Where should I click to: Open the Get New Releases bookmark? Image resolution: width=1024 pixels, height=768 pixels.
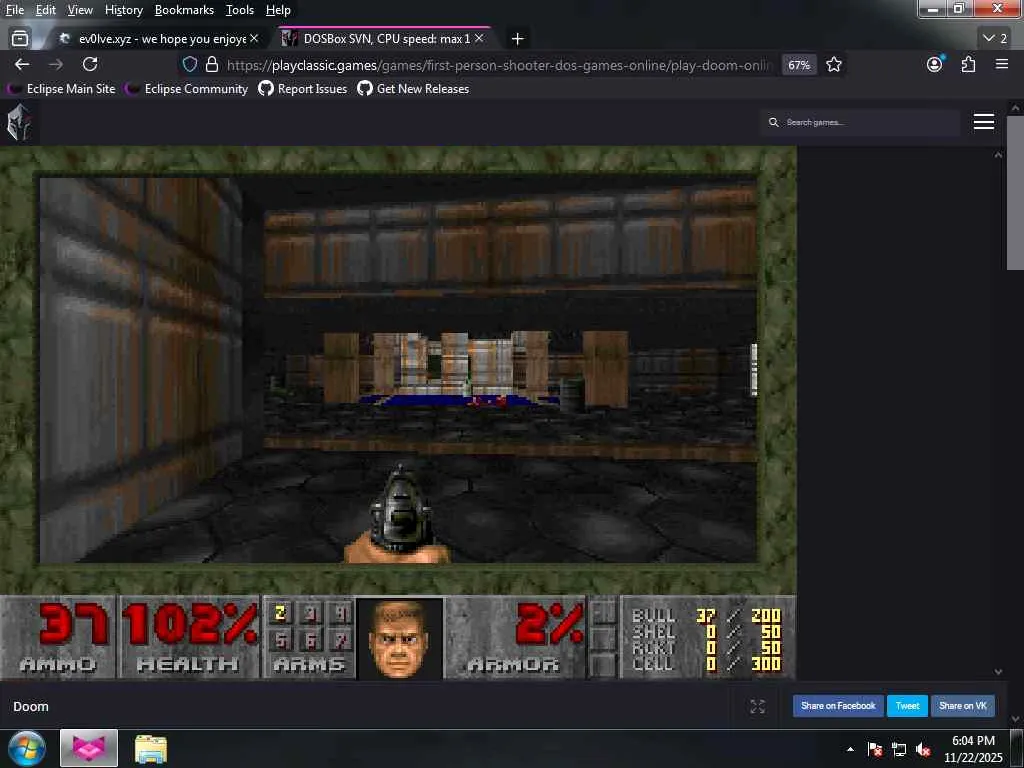click(x=413, y=89)
